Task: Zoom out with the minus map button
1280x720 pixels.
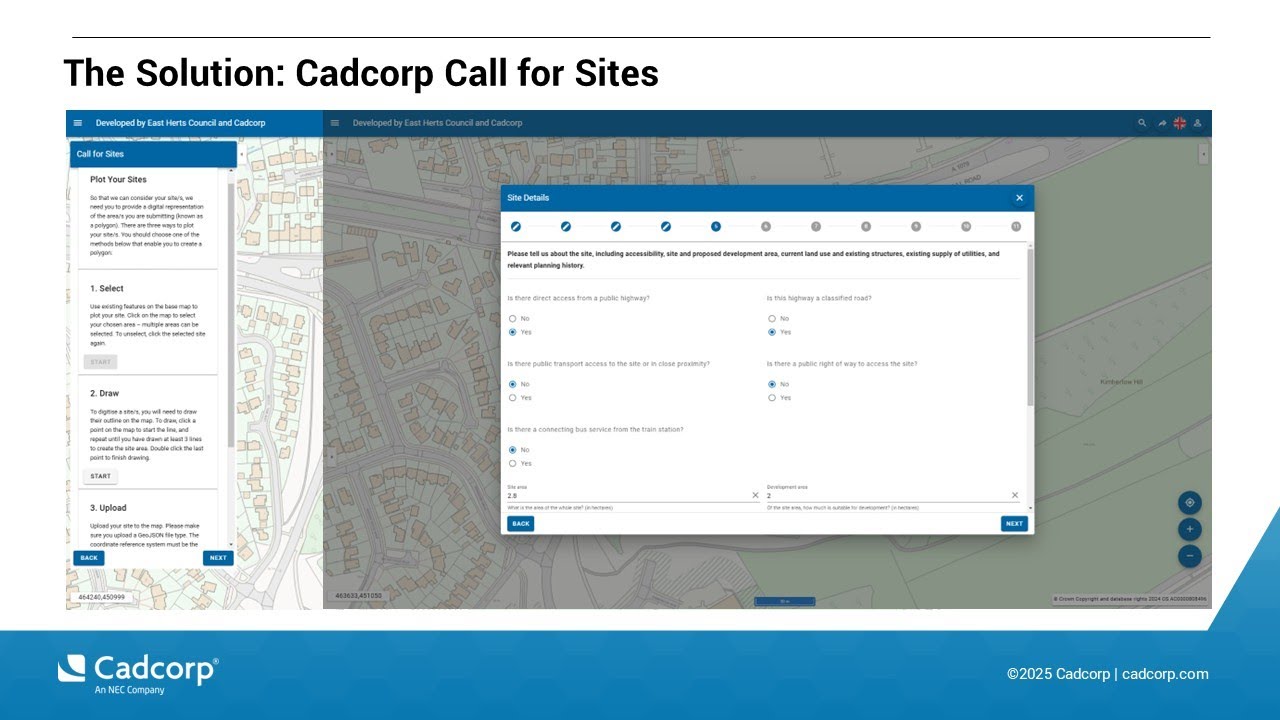Action: click(x=1189, y=556)
